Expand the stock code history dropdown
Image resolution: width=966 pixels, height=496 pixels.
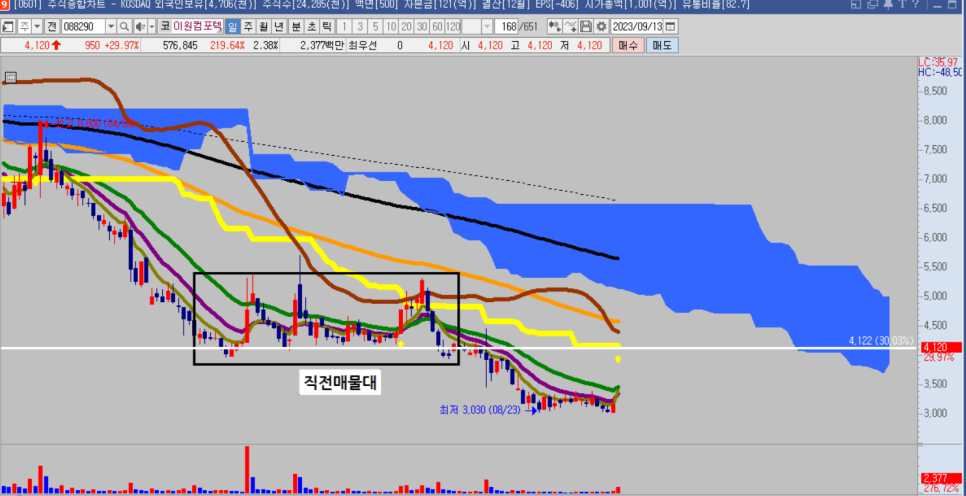tap(111, 26)
